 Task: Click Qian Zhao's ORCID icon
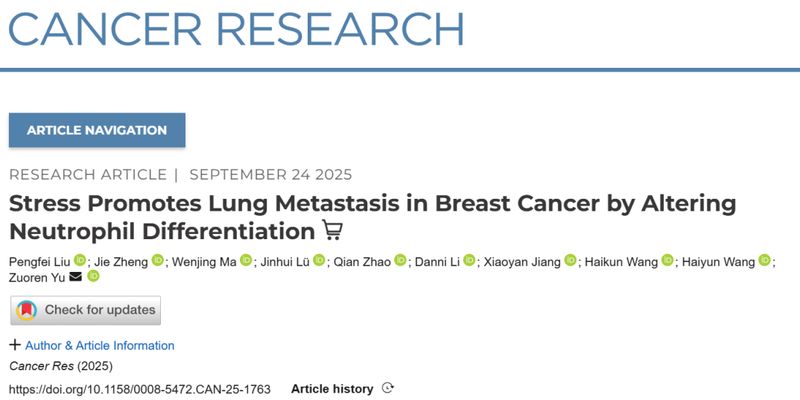click(x=400, y=261)
